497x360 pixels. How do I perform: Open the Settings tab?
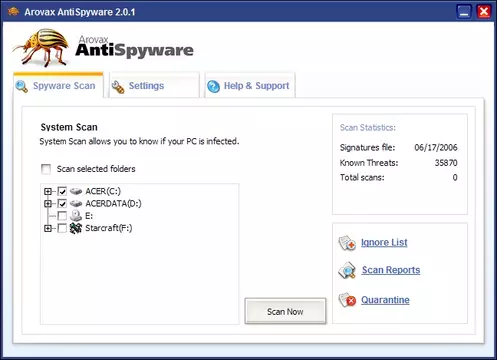154,86
